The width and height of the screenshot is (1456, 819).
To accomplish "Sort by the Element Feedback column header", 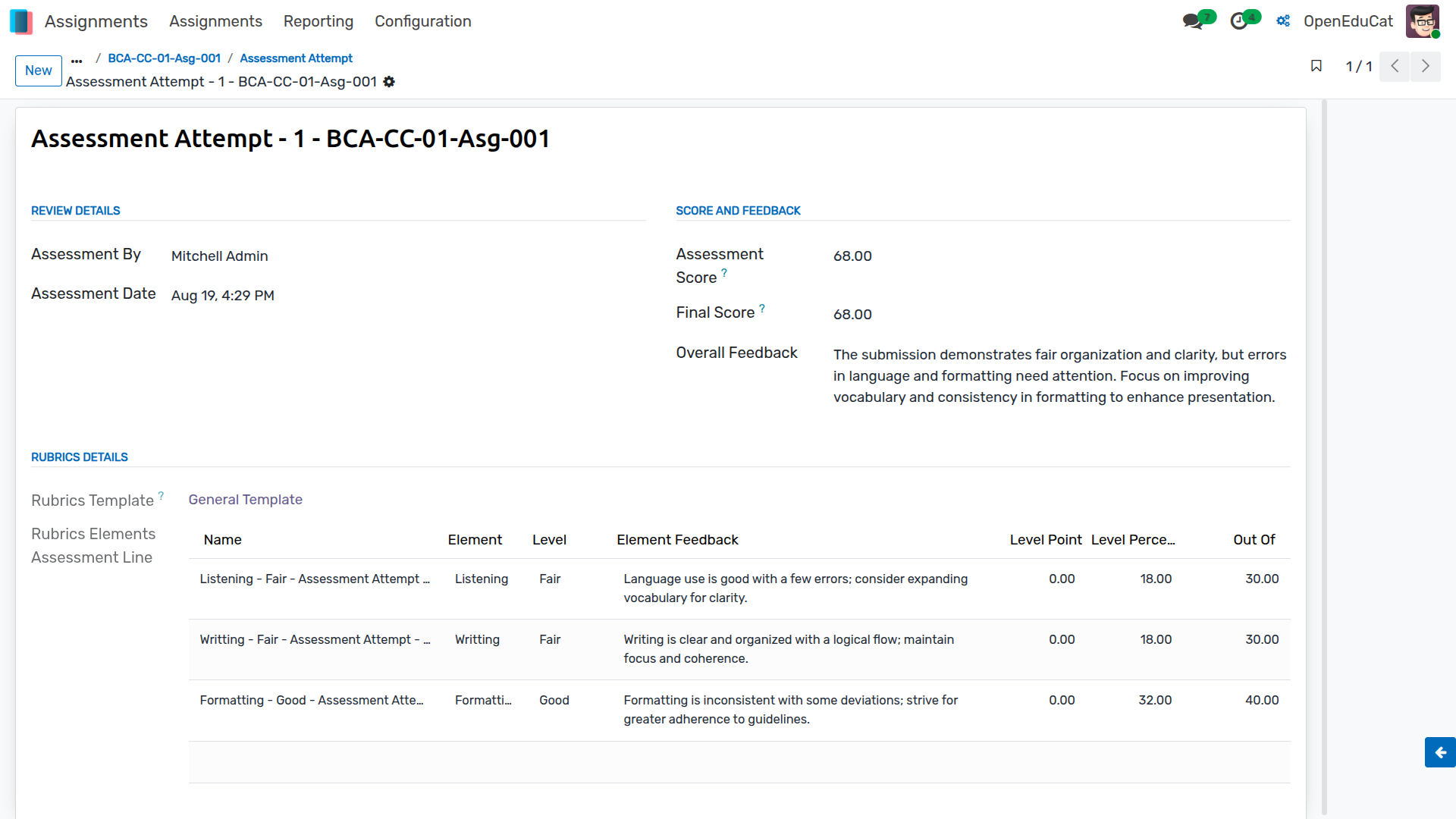I will (x=677, y=540).
